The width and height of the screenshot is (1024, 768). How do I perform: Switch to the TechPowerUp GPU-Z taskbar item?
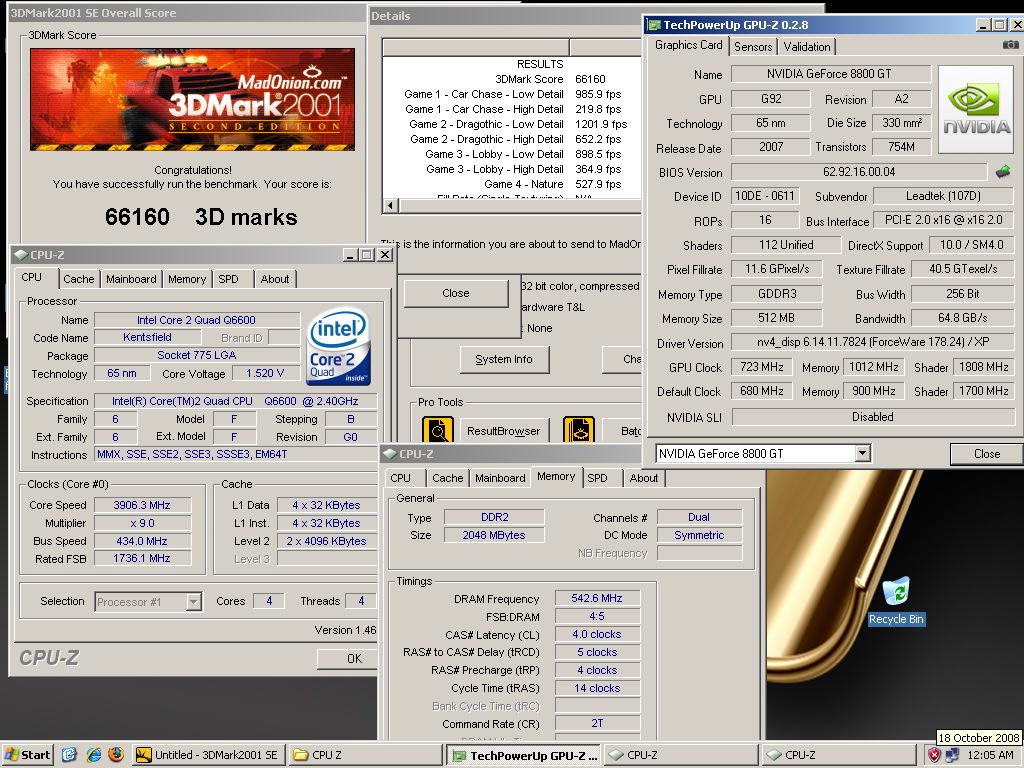524,756
